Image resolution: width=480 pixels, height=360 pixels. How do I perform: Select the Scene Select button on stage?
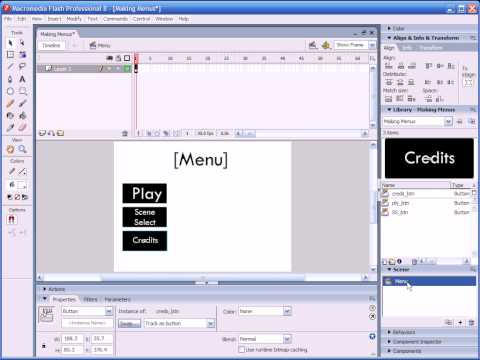tap(145, 217)
